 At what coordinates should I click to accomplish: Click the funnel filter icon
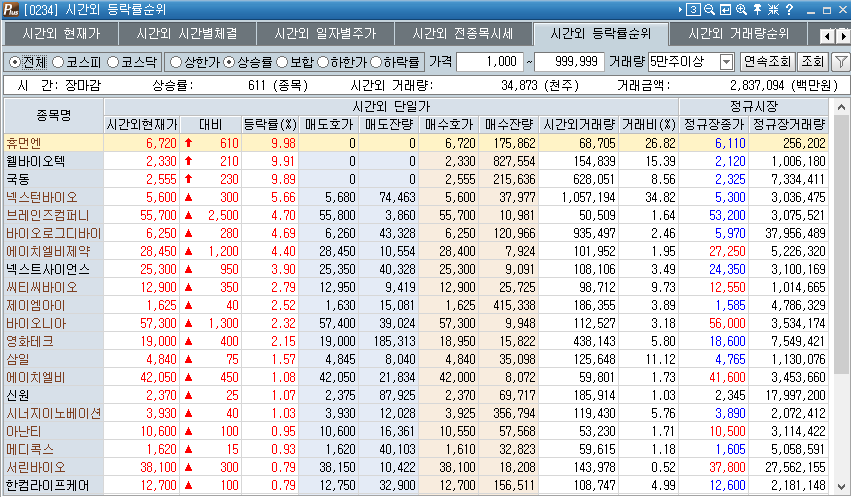tap(841, 62)
